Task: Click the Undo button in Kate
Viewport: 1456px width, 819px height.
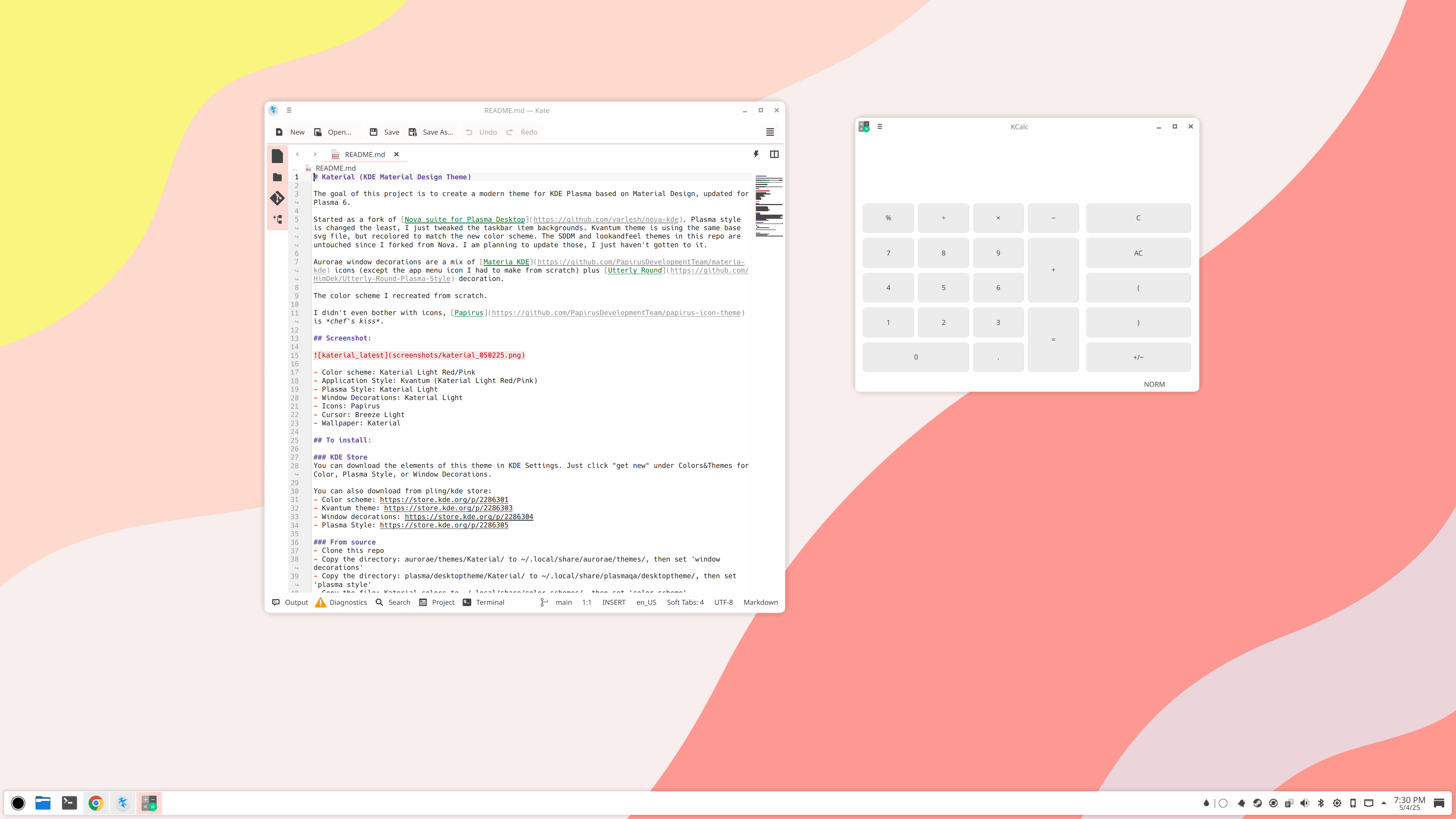Action: (x=481, y=132)
